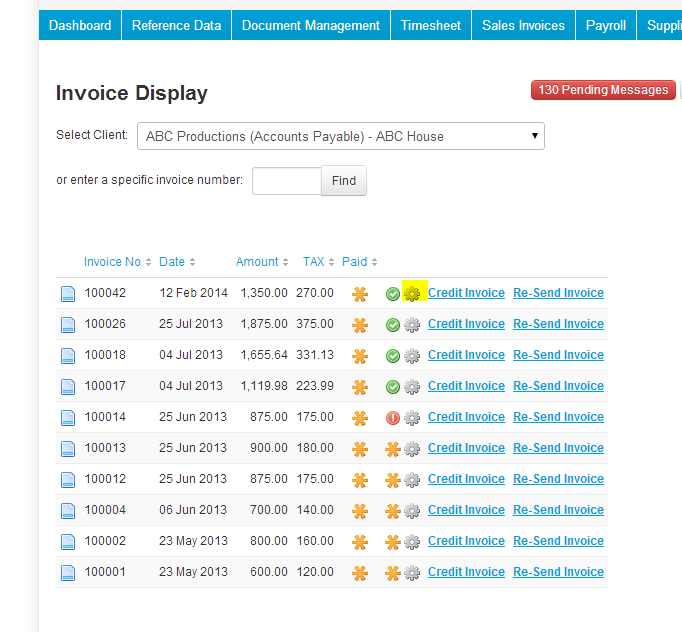This screenshot has height=632, width=682.
Task: Open the Select Client dropdown
Action: click(x=341, y=136)
